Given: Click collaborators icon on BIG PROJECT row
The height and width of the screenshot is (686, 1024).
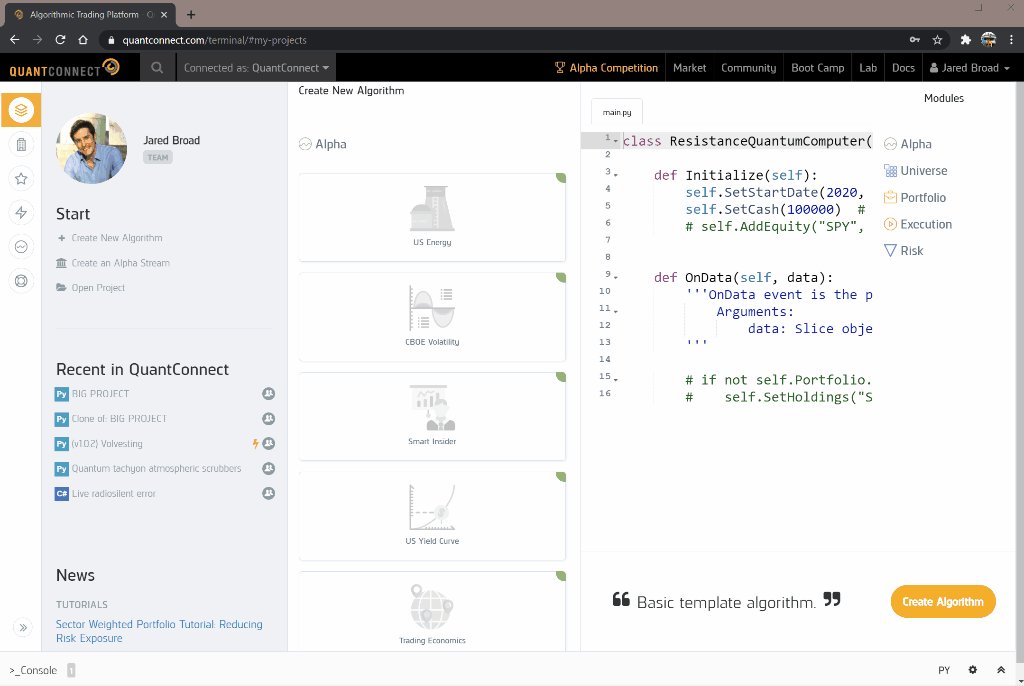Looking at the screenshot, I should click(268, 393).
